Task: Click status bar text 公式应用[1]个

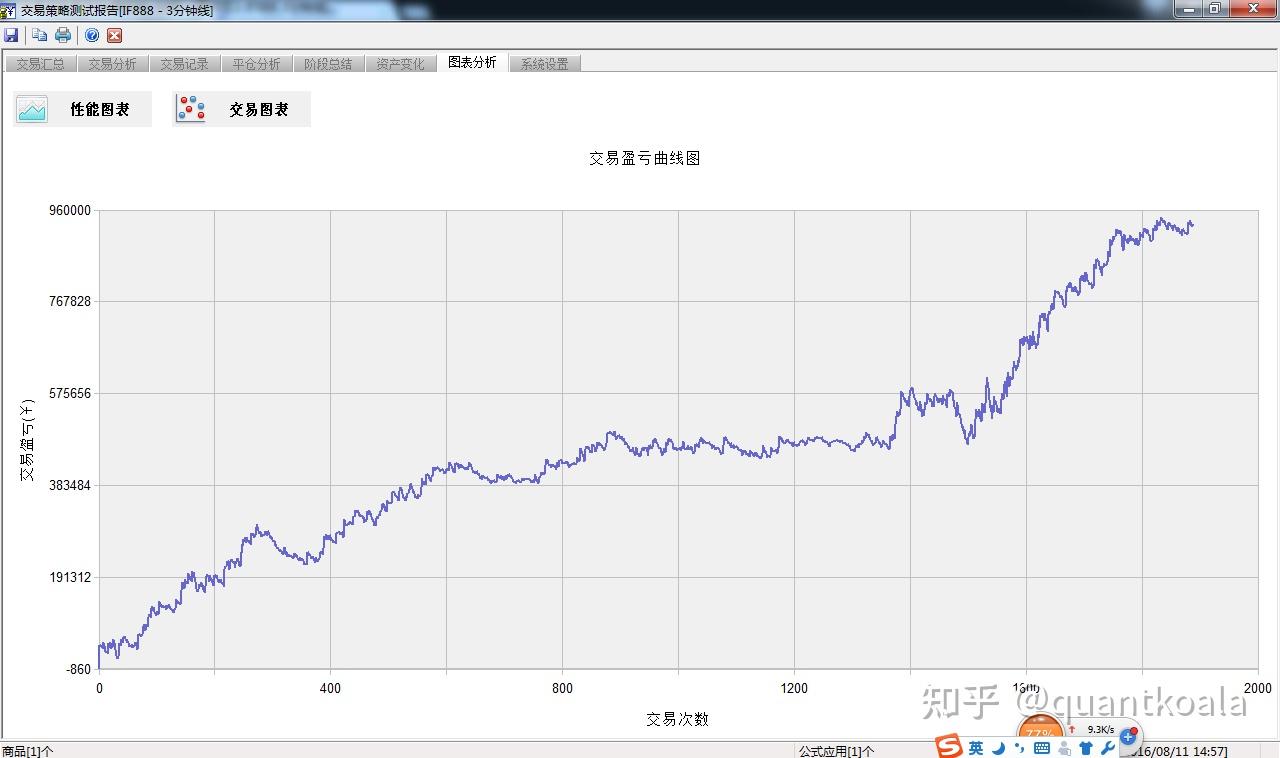Action: coord(836,751)
